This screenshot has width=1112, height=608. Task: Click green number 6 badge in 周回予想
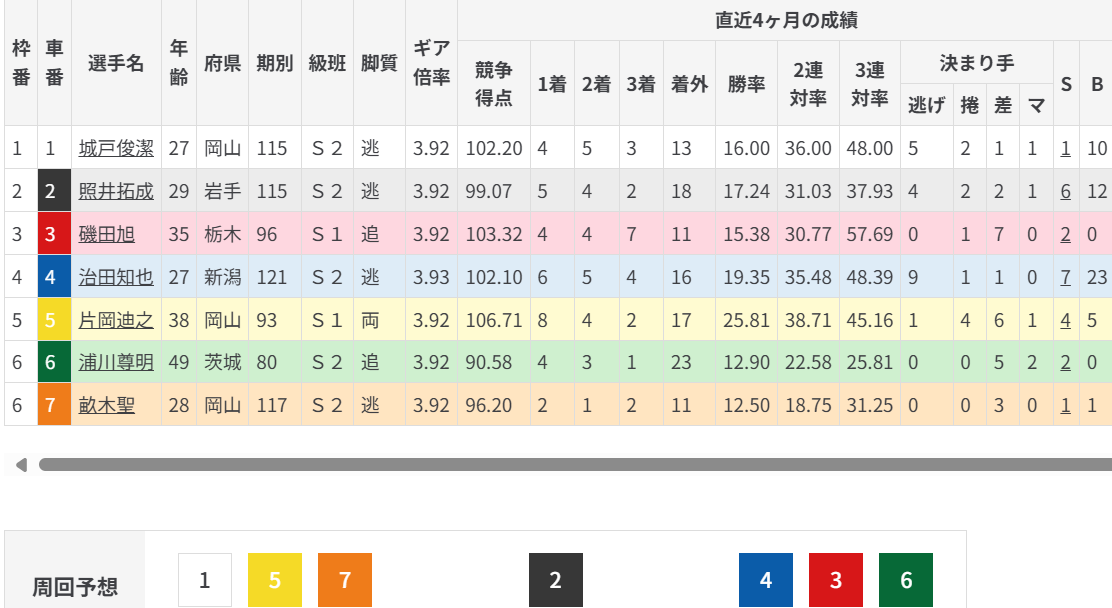[x=906, y=580]
